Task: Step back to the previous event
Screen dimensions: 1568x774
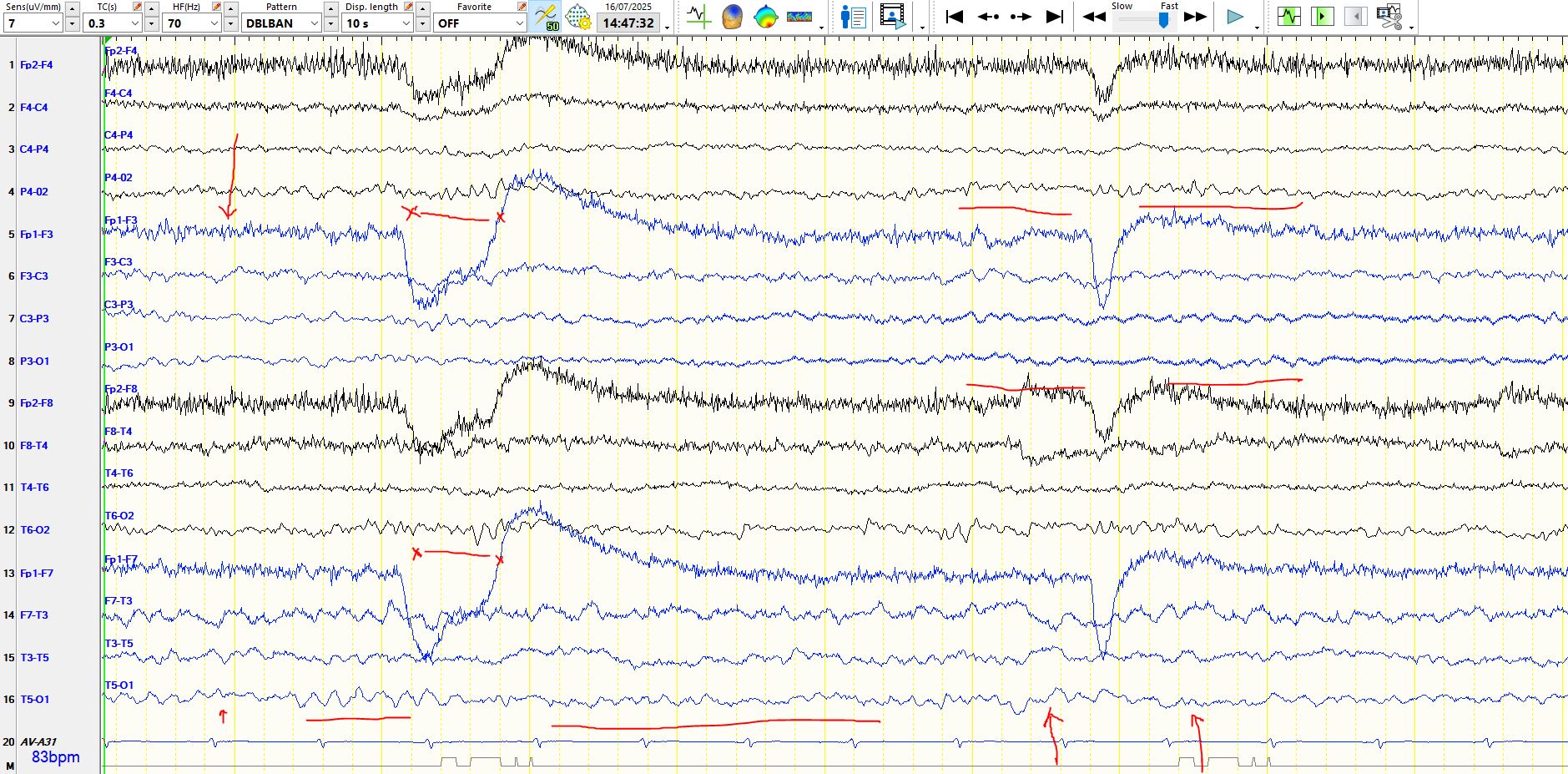Action: (x=988, y=16)
